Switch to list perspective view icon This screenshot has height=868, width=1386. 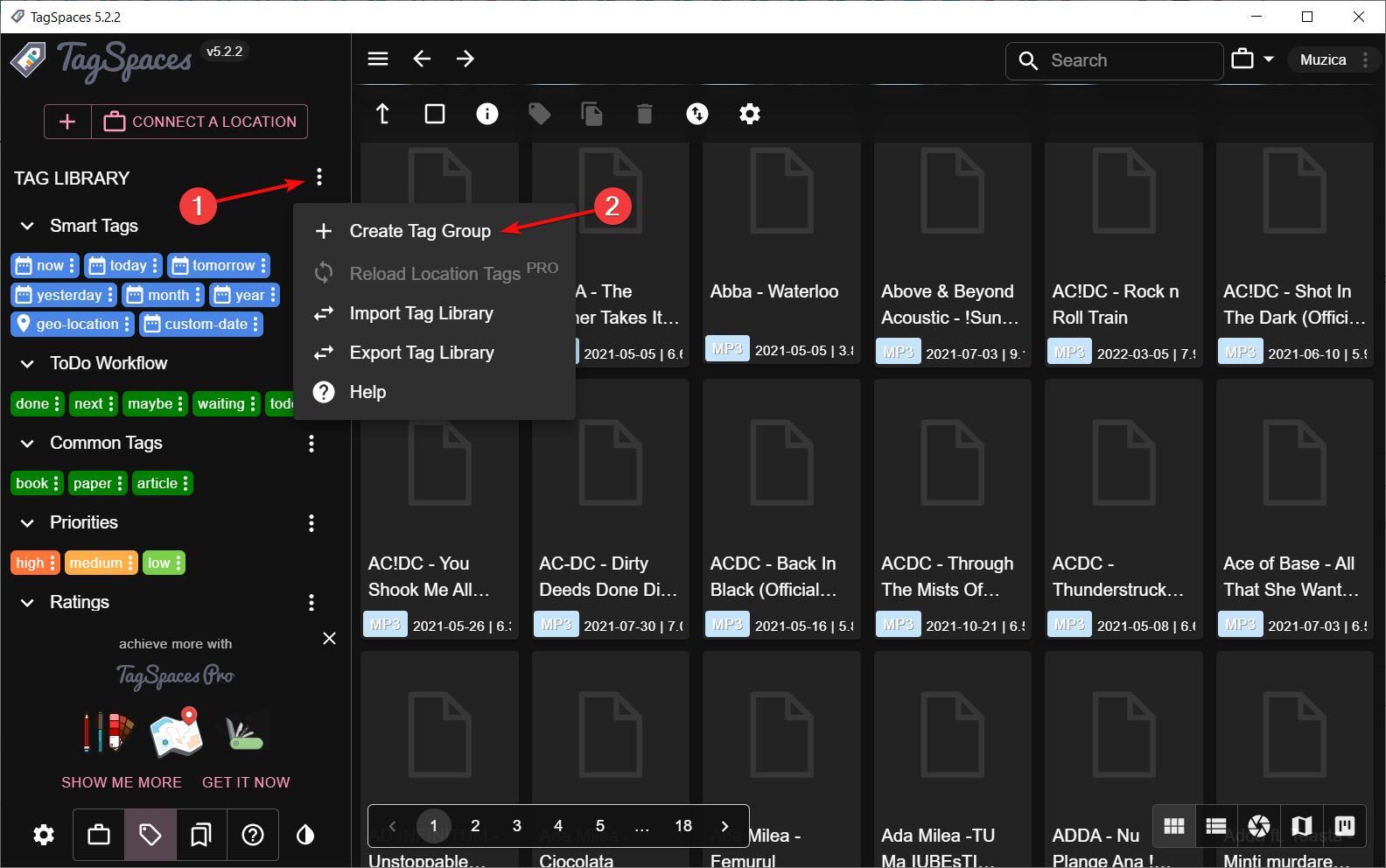[x=1216, y=826]
